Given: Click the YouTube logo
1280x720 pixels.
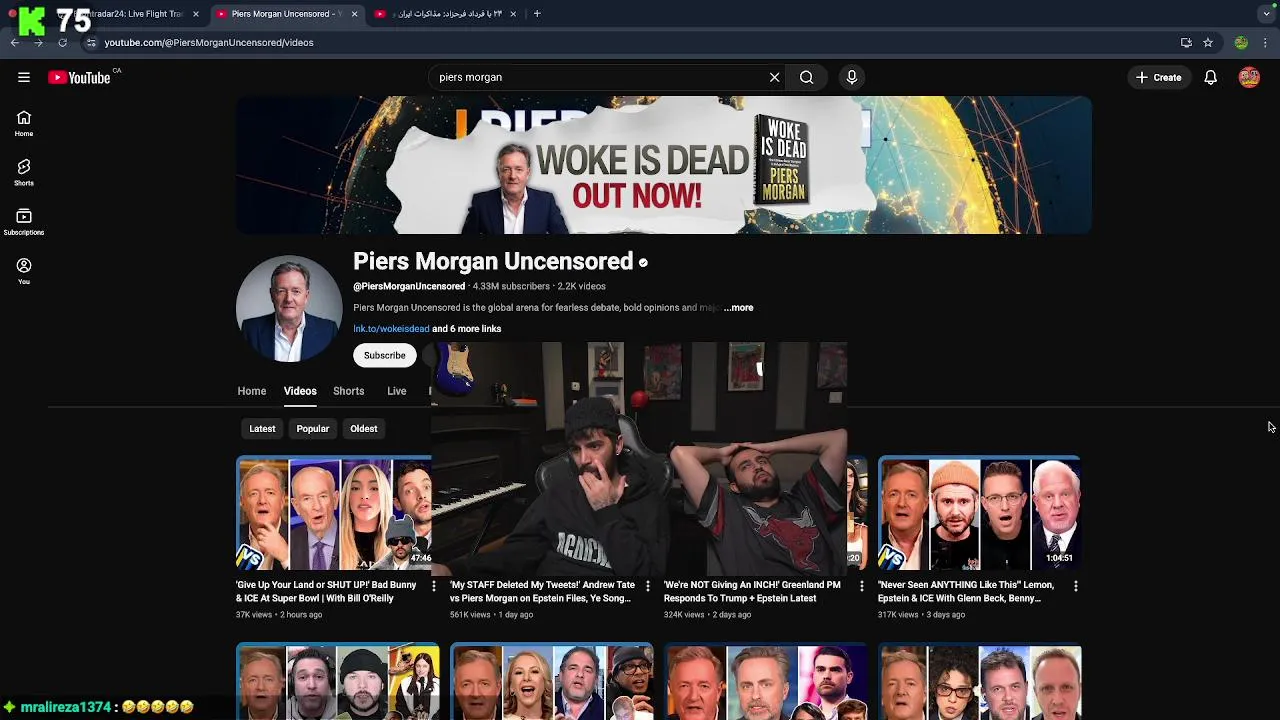Looking at the screenshot, I should (x=79, y=77).
